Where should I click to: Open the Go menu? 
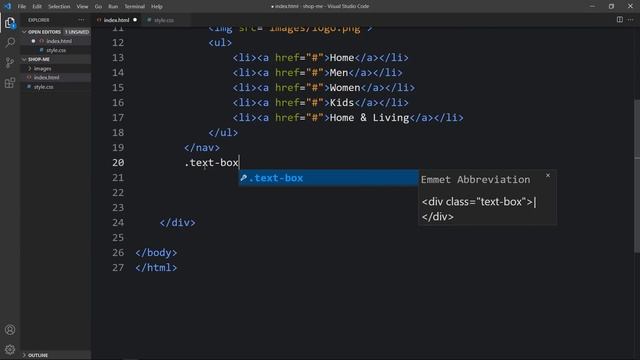coord(98,6)
